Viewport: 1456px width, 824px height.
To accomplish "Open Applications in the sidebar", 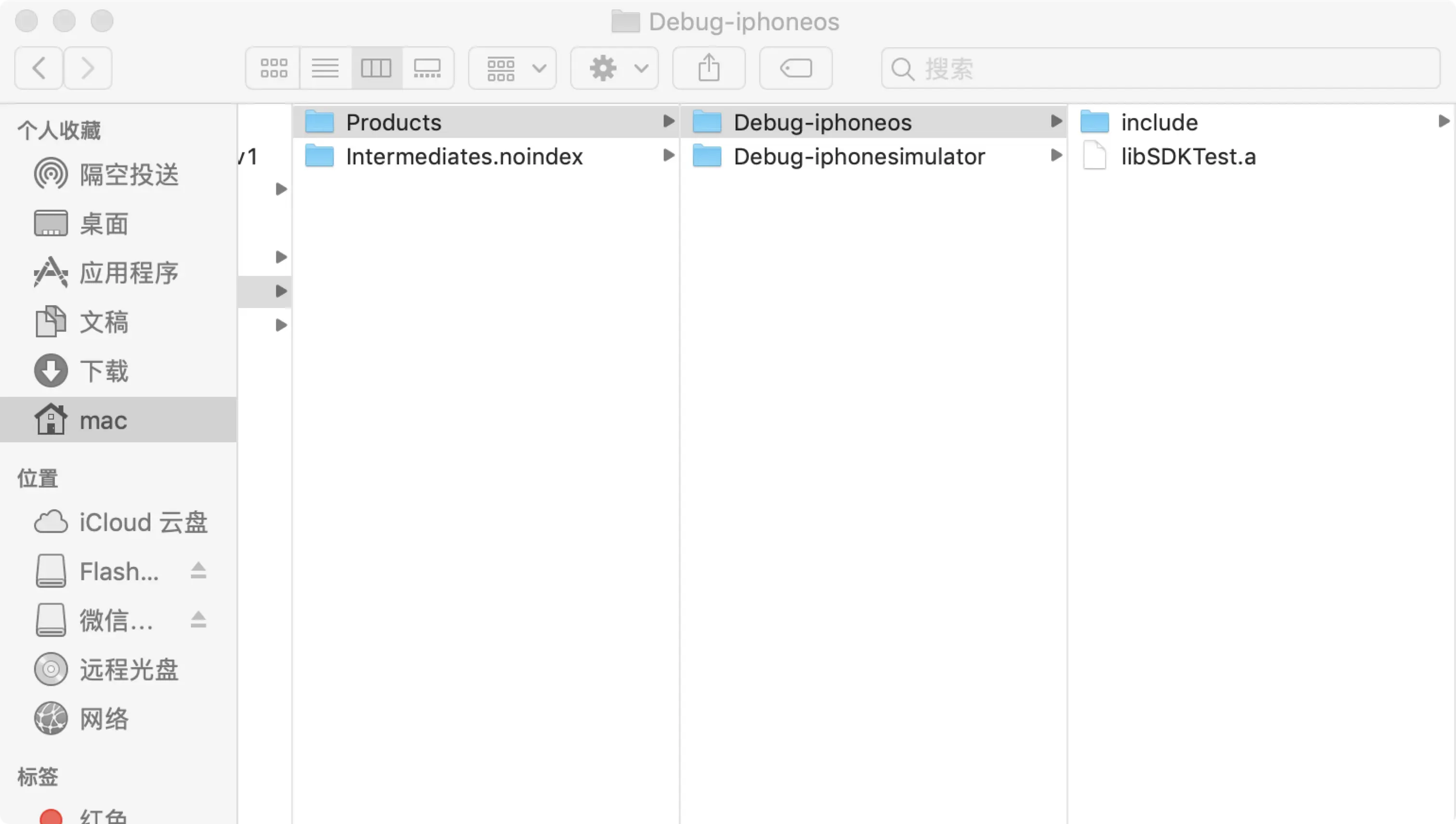I will point(128,273).
